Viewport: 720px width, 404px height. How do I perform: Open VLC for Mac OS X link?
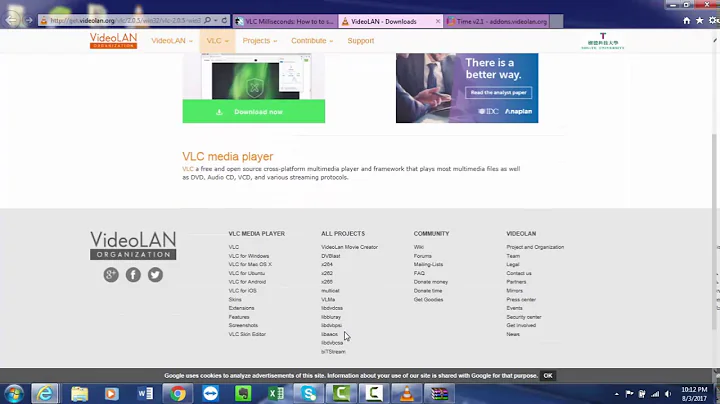click(x=250, y=264)
